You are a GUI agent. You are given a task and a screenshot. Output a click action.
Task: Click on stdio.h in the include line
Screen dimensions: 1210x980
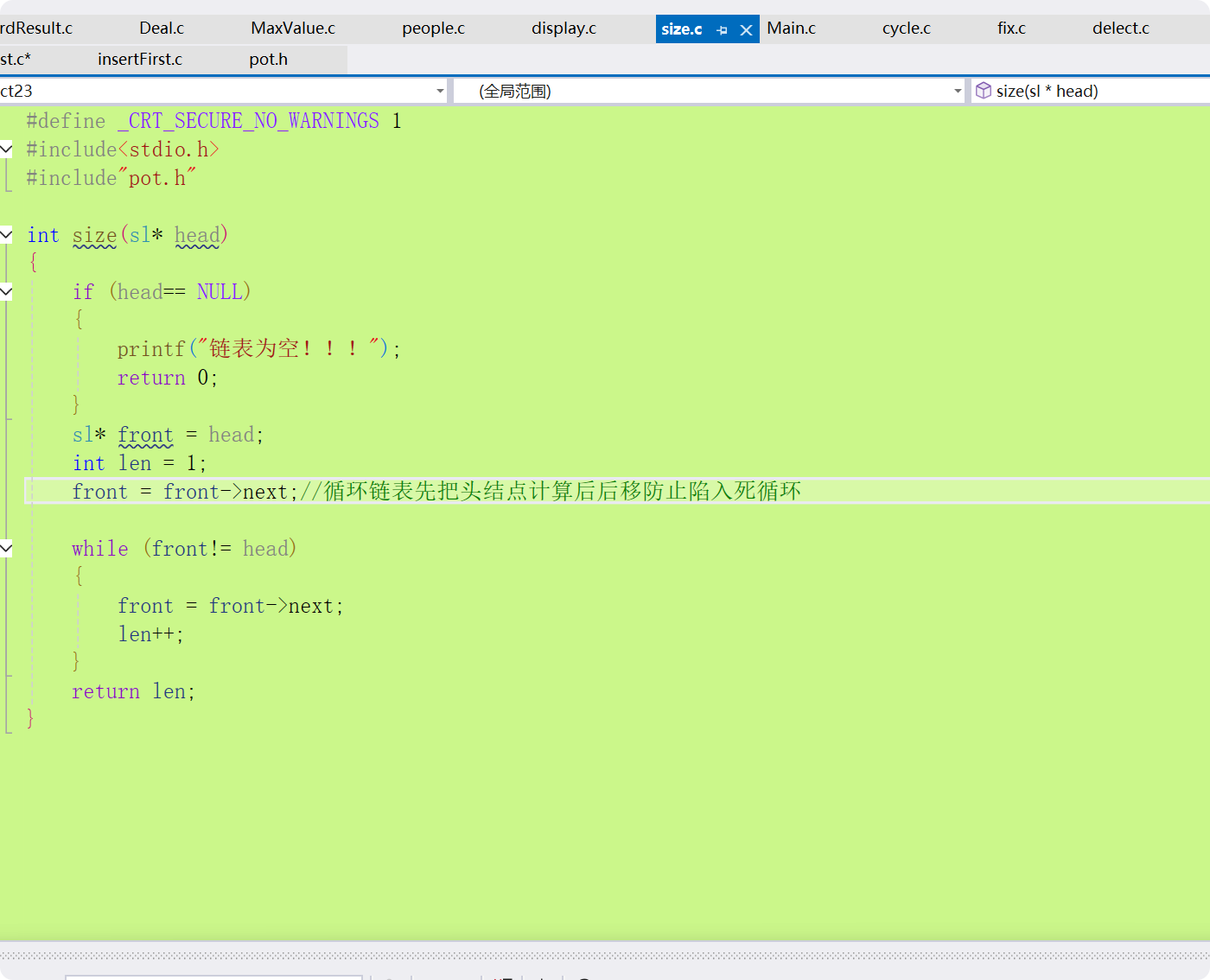[169, 150]
